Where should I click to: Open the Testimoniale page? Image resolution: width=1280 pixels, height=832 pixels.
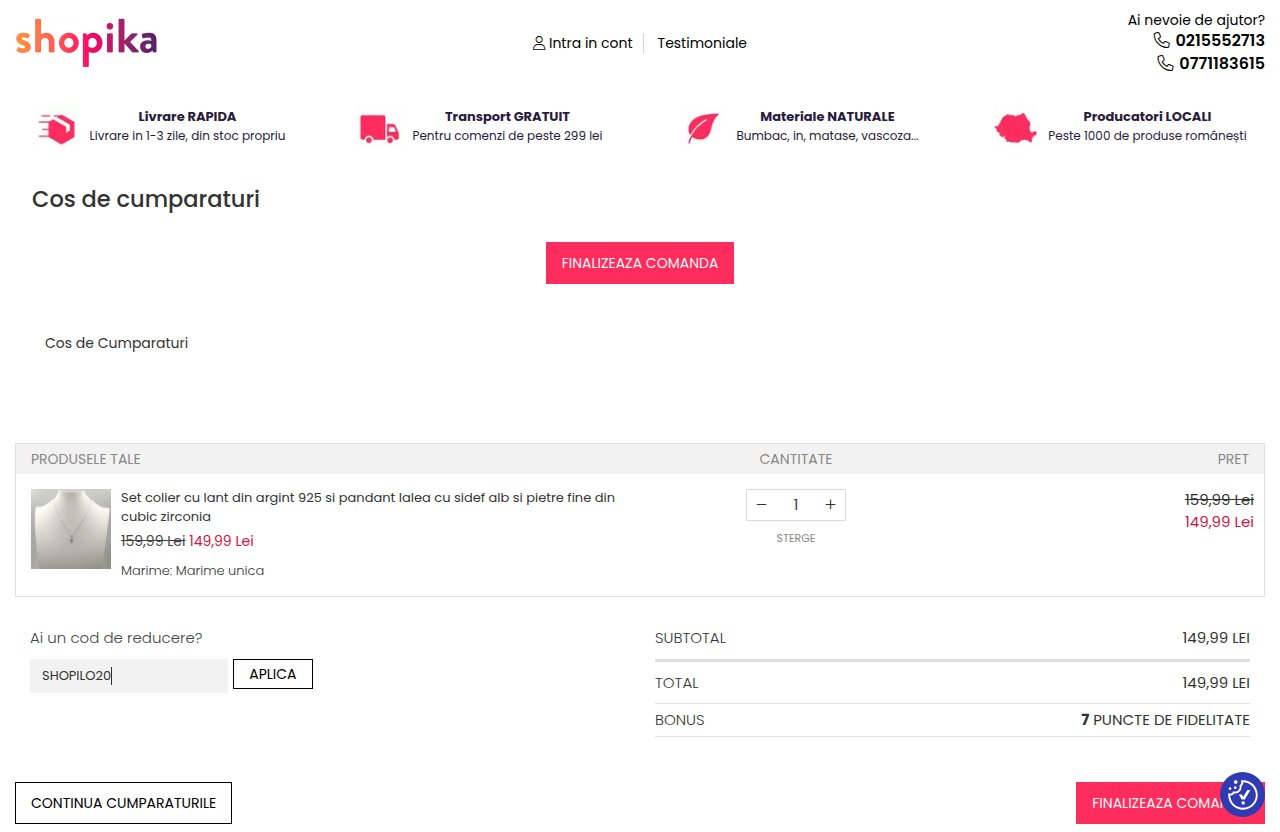(702, 43)
